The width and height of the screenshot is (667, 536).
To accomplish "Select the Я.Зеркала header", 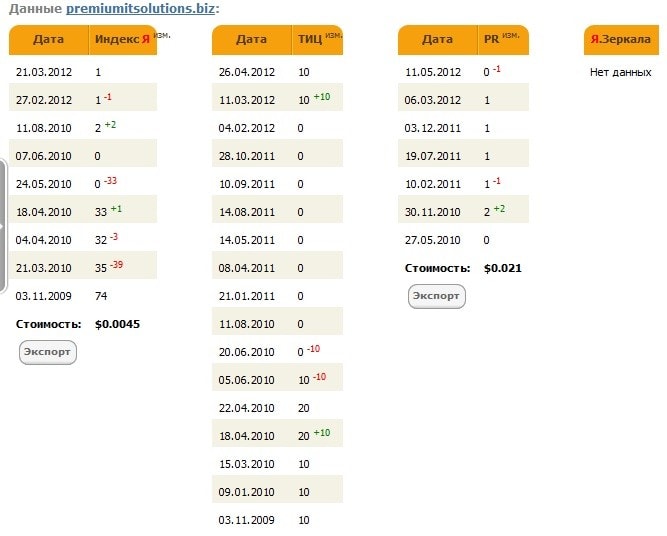I will tap(621, 40).
